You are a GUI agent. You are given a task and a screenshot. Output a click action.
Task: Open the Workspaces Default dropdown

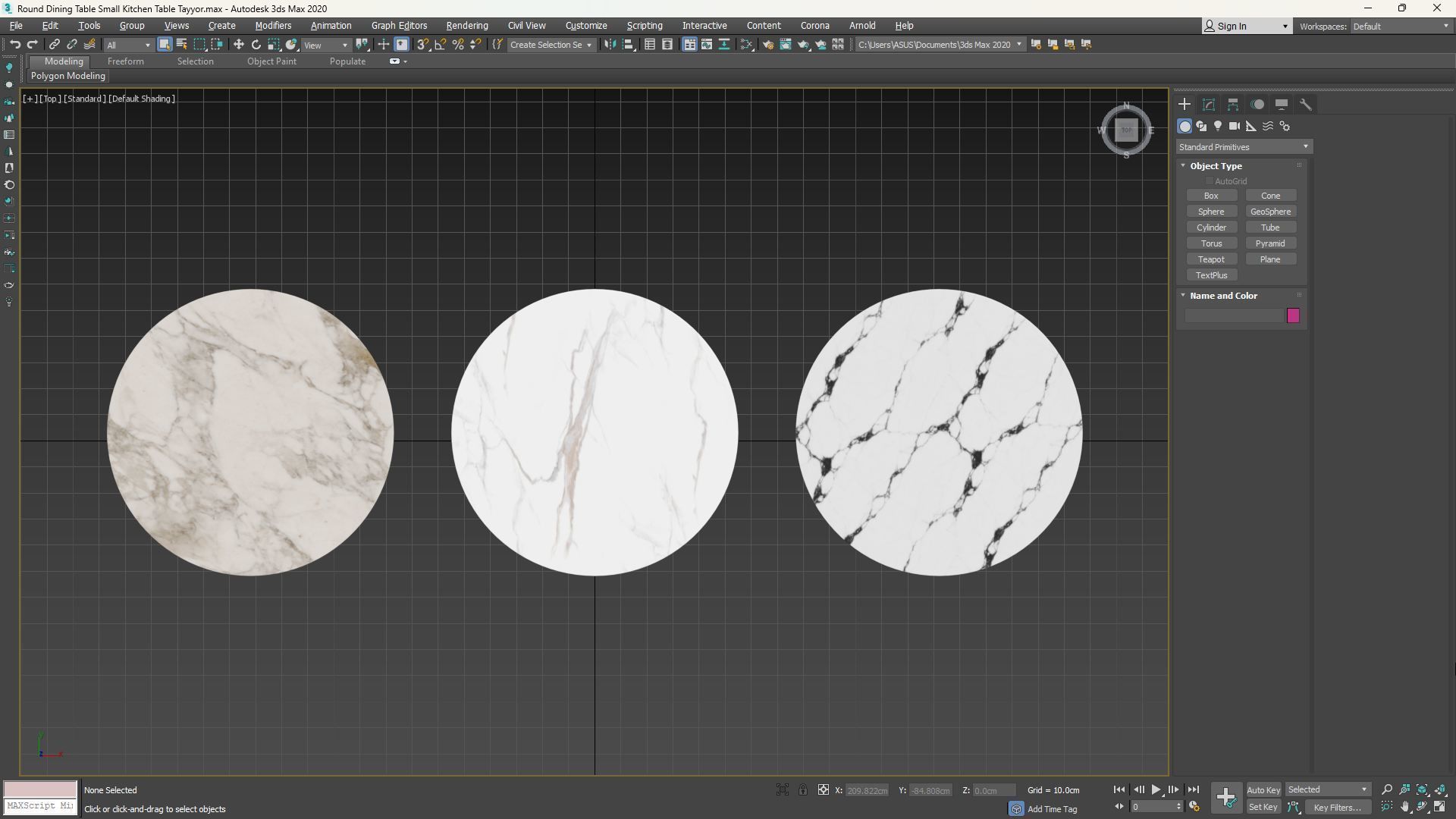coord(1401,27)
